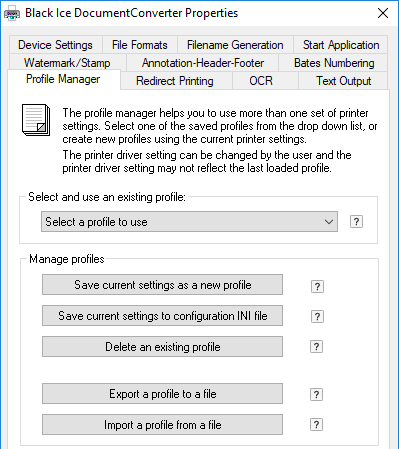This screenshot has width=399, height=449.
Task: Click Import a profile from a file
Action: click(x=162, y=425)
